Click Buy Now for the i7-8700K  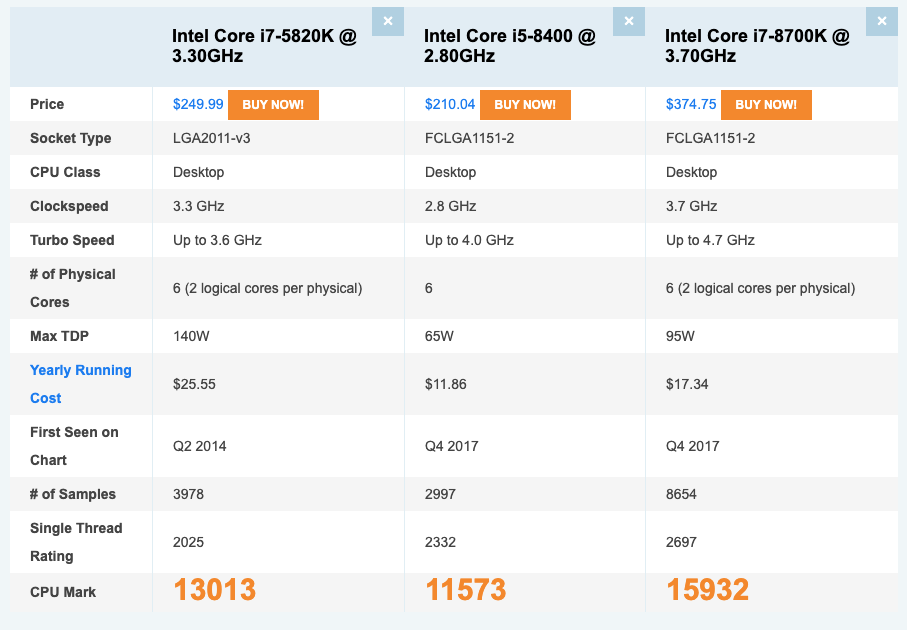[766, 104]
